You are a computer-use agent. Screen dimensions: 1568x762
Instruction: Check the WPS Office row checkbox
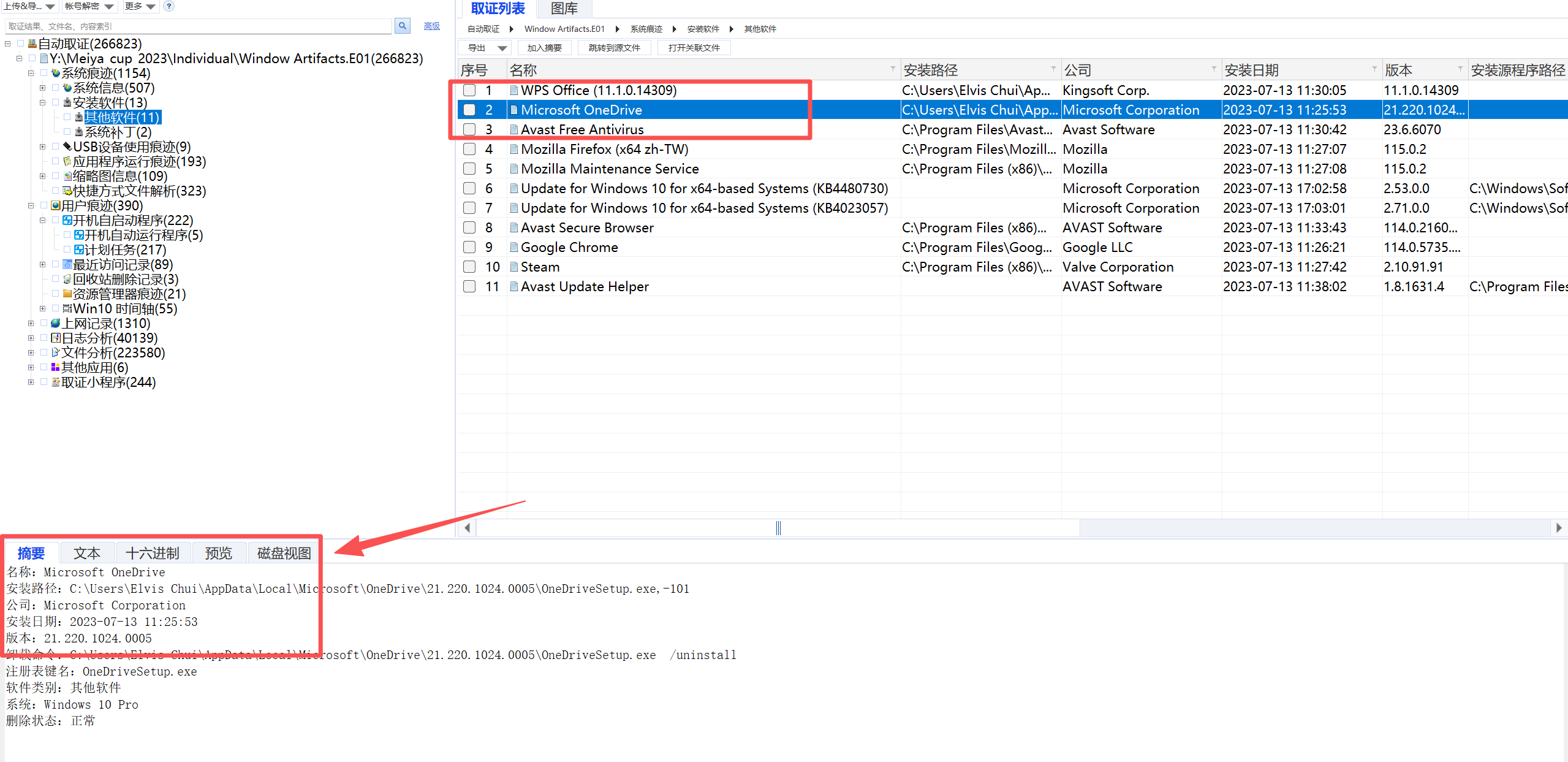469,90
